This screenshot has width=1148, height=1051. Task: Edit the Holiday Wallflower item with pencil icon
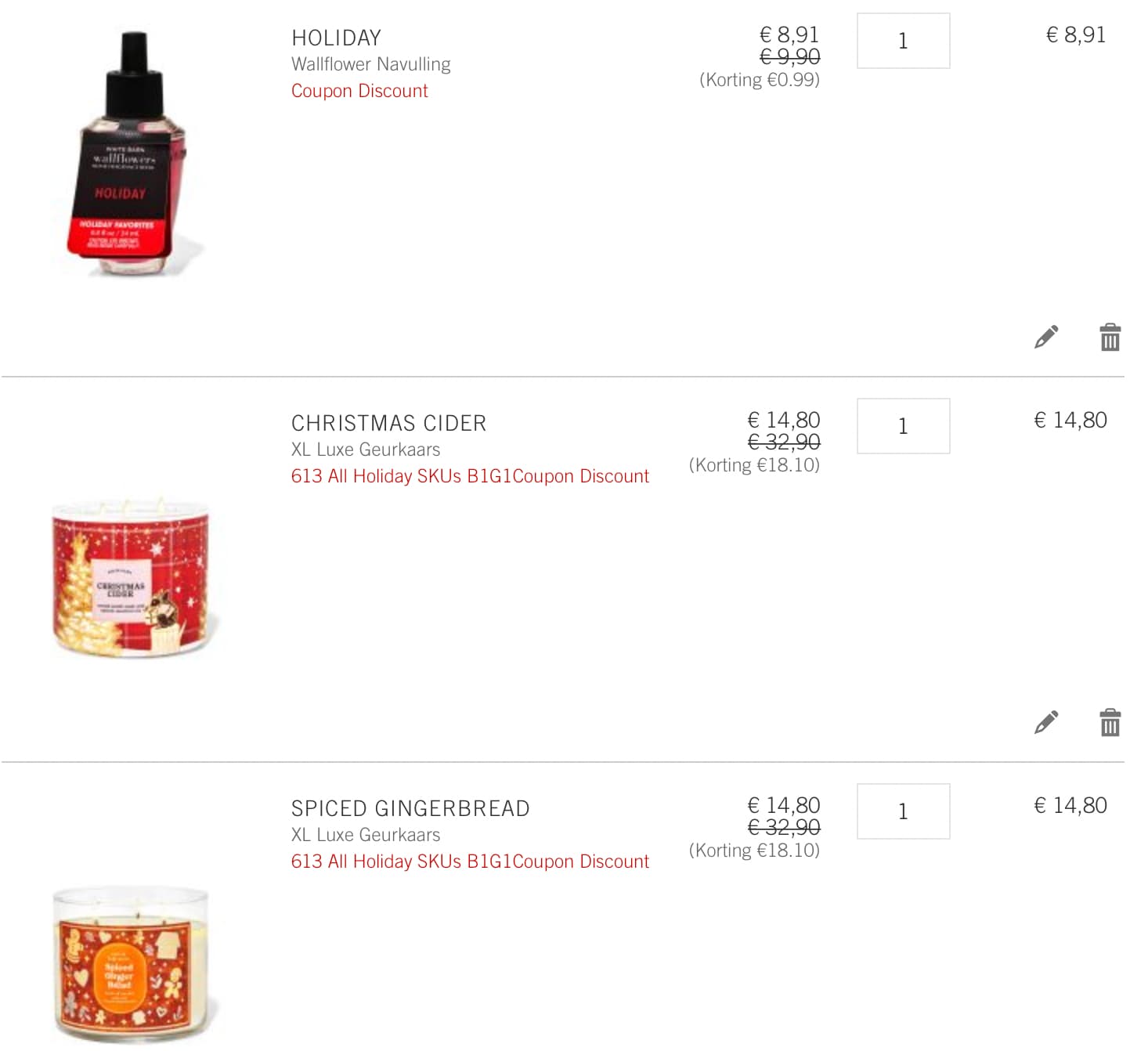1046,337
